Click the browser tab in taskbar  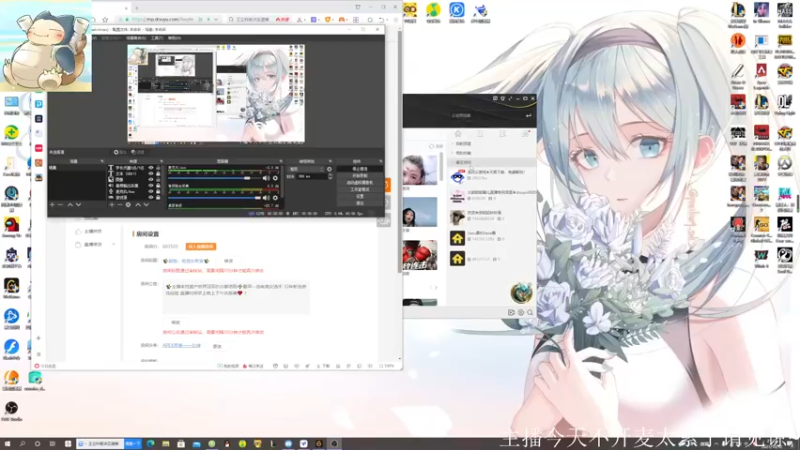pos(100,444)
